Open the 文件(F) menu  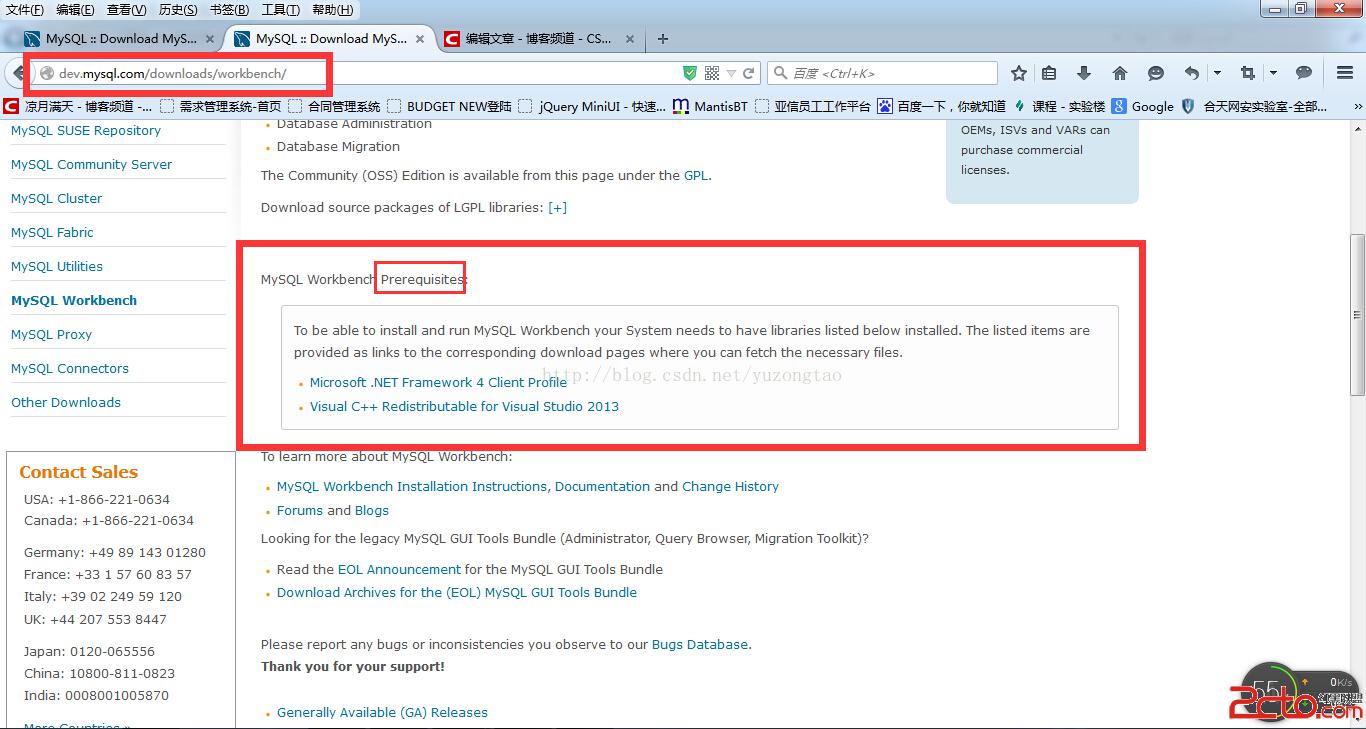tap(25, 10)
